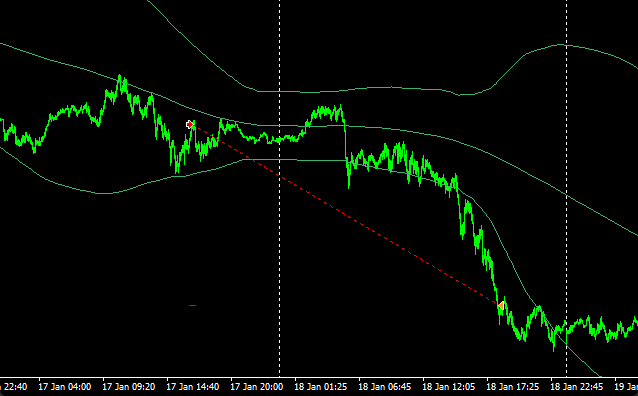Click the 18 Jan 06:45 time label

(385, 387)
